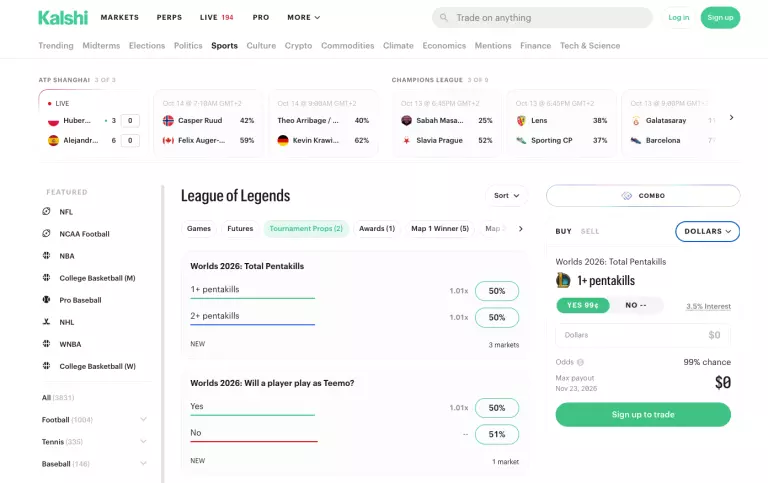The height and width of the screenshot is (483, 768).
Task: Pick 50% Yes for Teemo market
Action: (x=497, y=408)
